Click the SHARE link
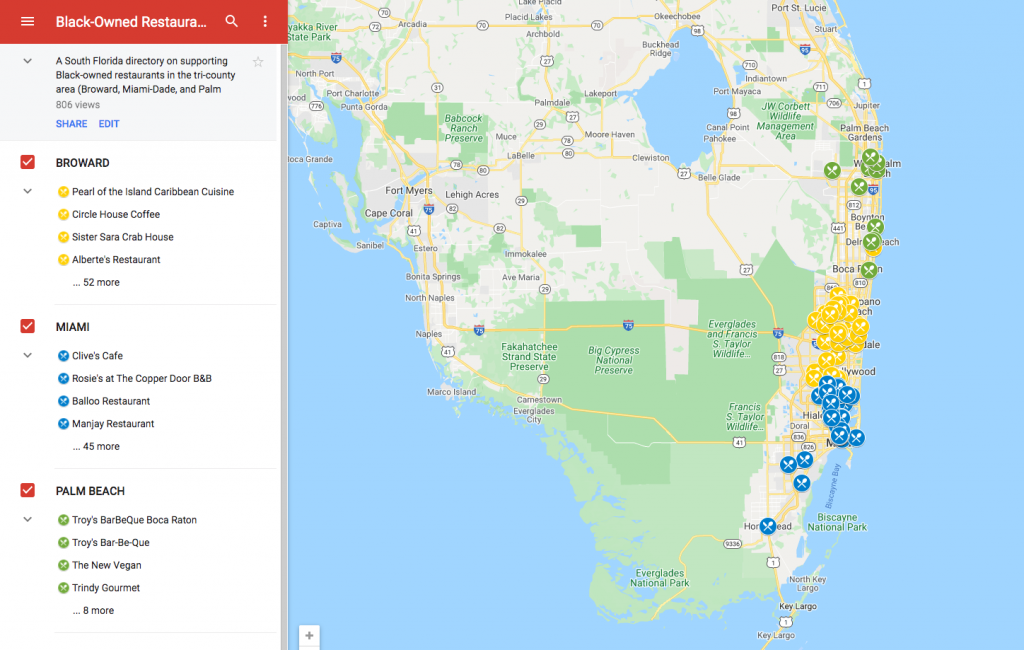This screenshot has height=650, width=1024. [x=71, y=123]
